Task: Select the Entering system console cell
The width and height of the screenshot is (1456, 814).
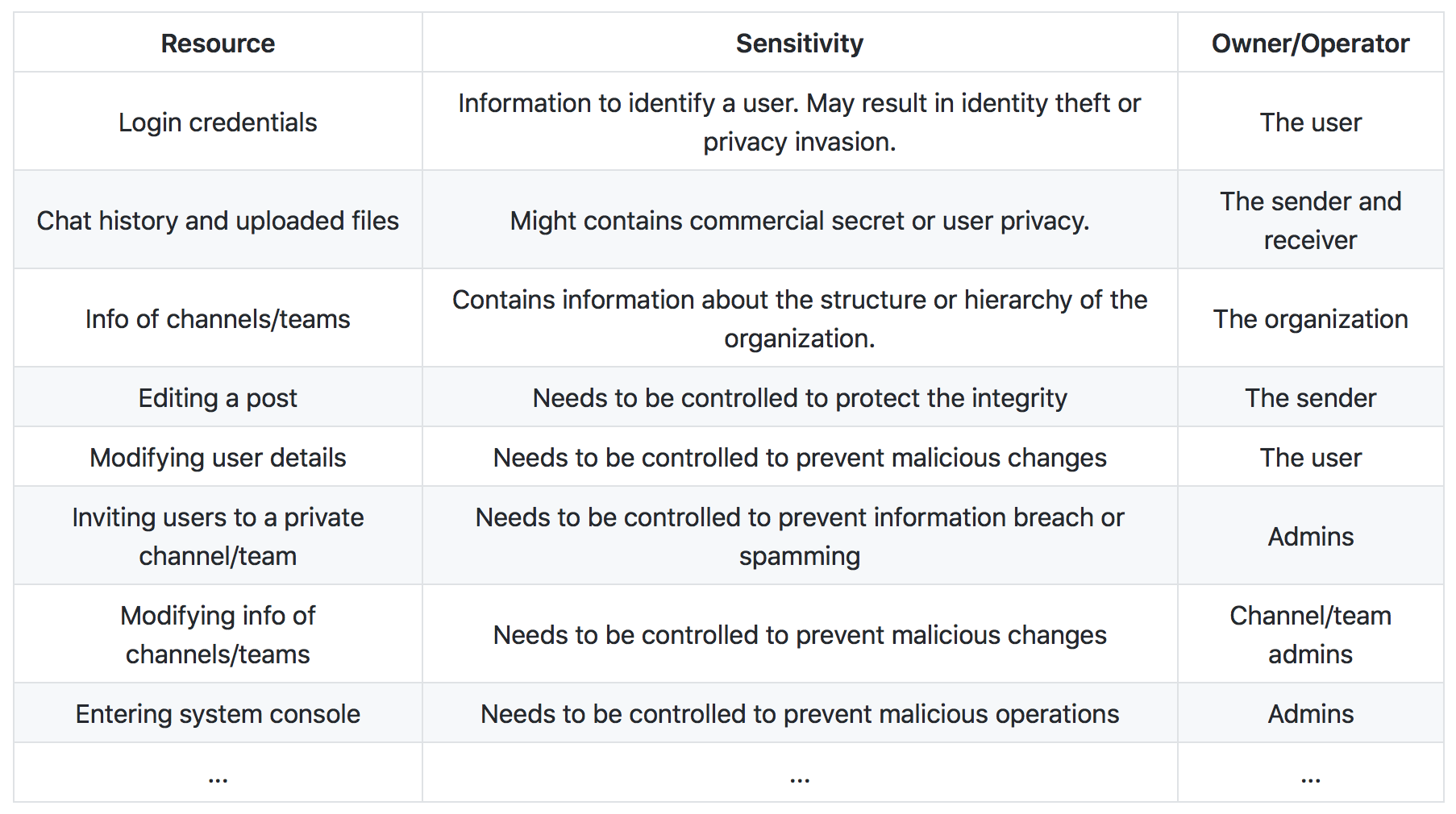Action: pos(218,714)
